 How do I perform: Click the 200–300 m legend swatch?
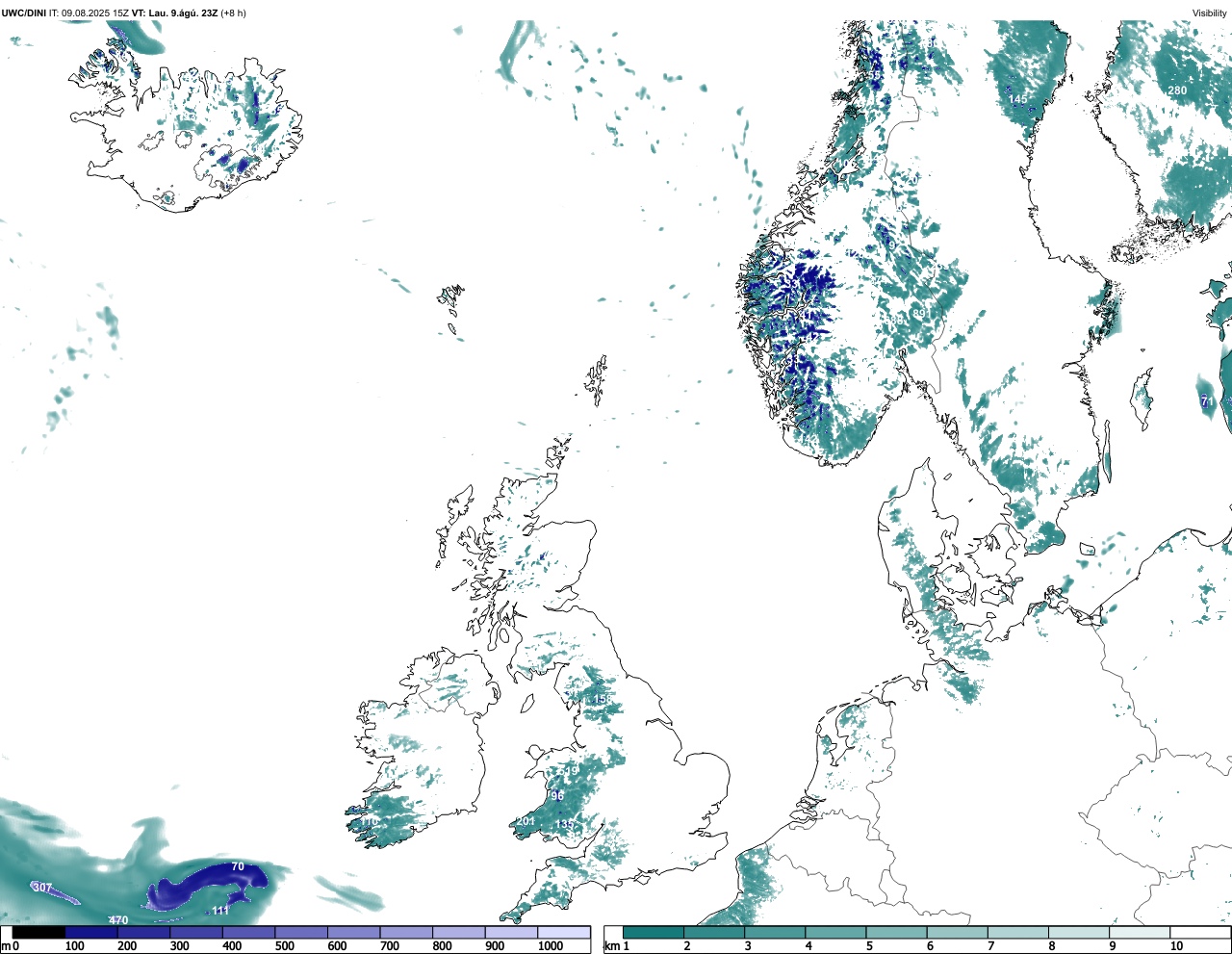tap(144, 932)
